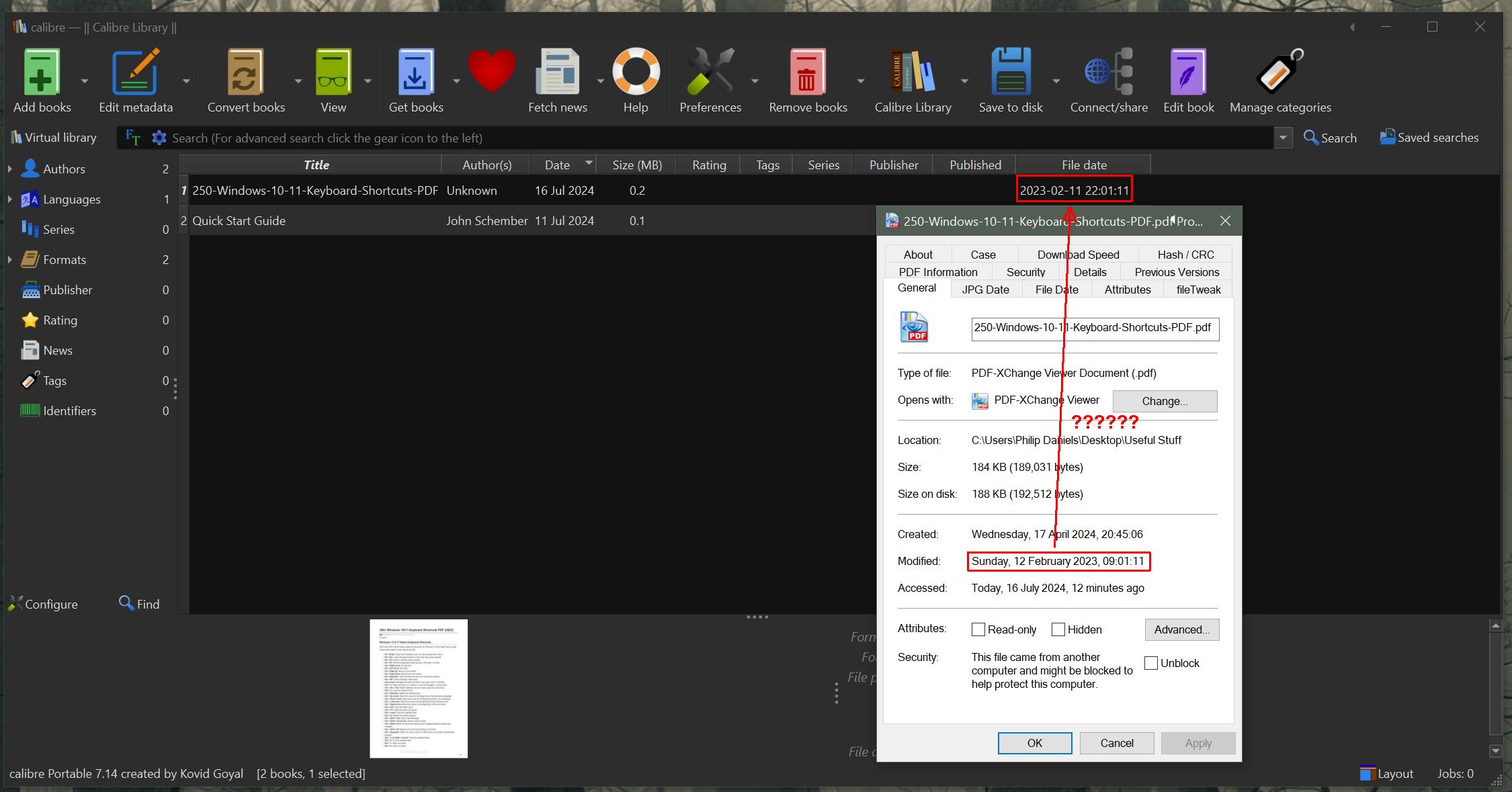Open Manage categories tag icon

(x=1279, y=73)
